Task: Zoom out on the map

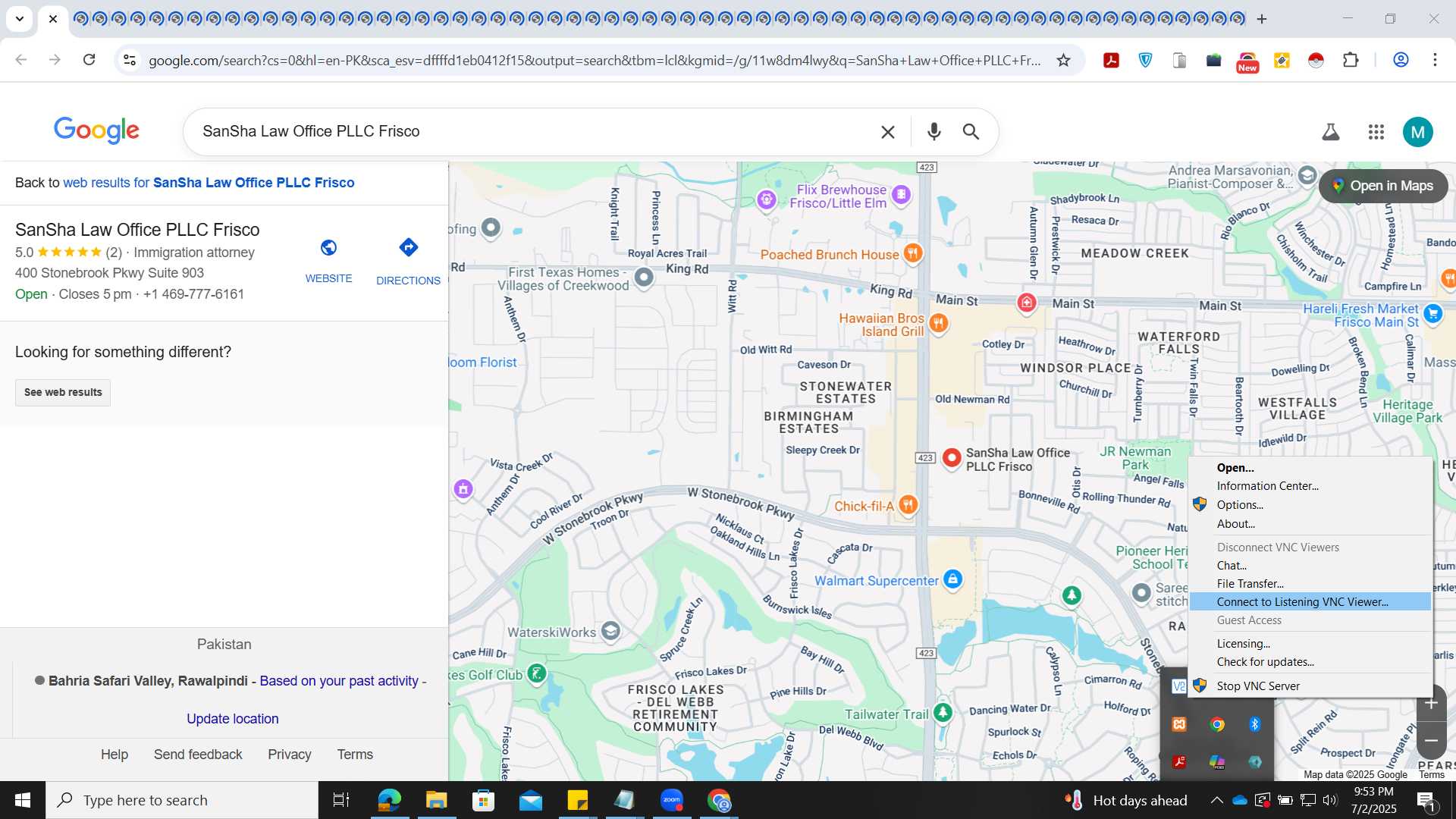Action: pos(1431,740)
